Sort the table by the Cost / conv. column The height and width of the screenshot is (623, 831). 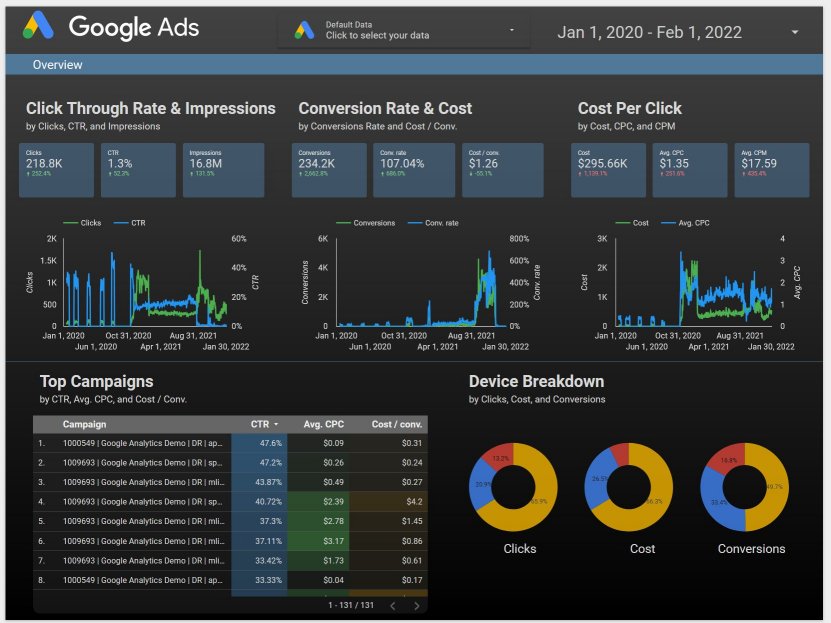397,424
